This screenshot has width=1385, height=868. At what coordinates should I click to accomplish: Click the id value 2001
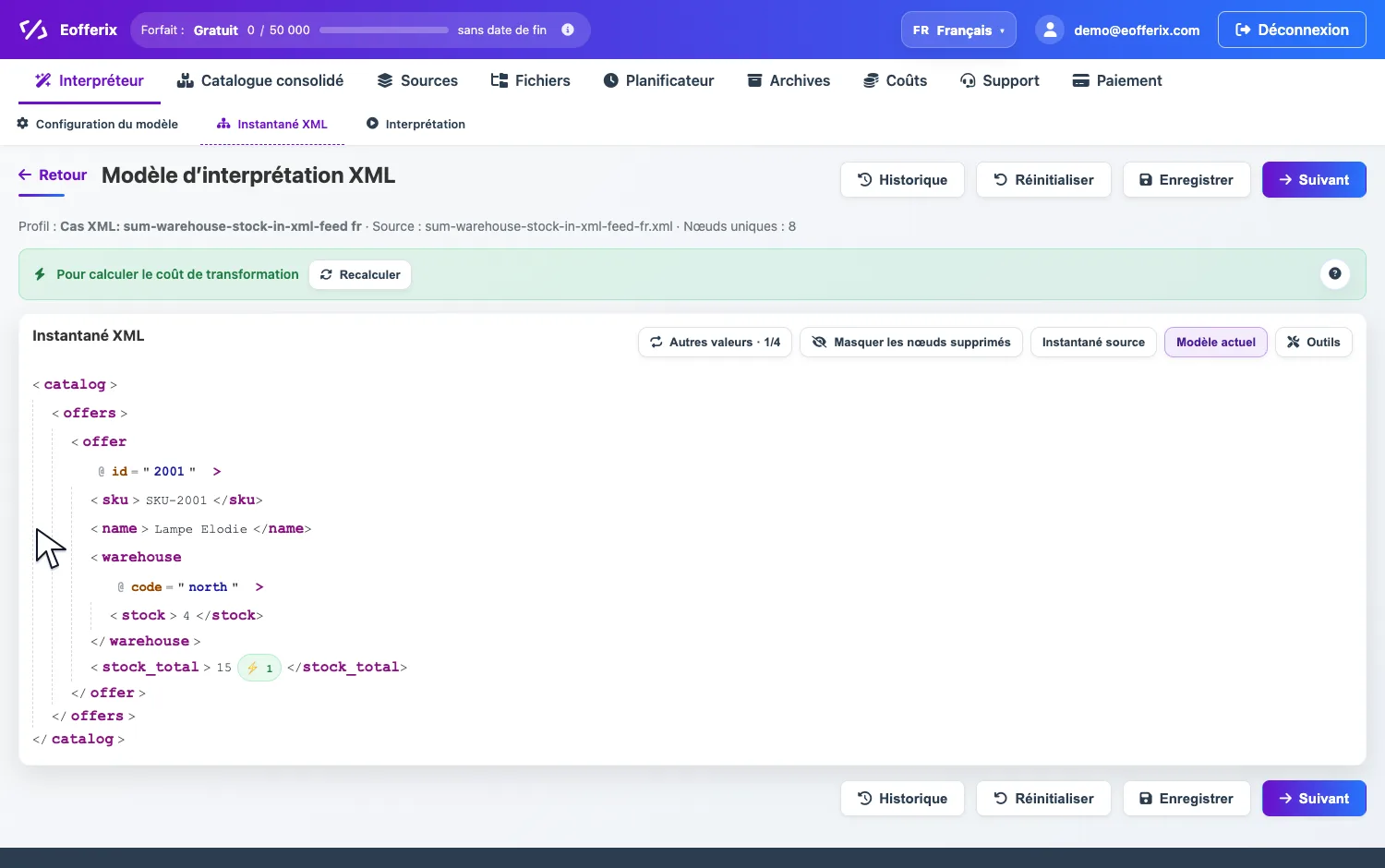pos(169,471)
